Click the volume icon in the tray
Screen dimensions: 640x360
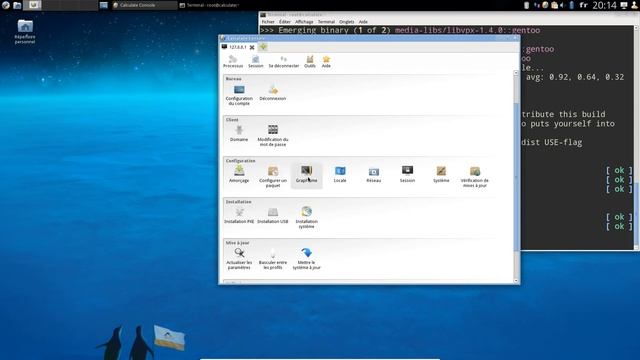click(x=562, y=5)
